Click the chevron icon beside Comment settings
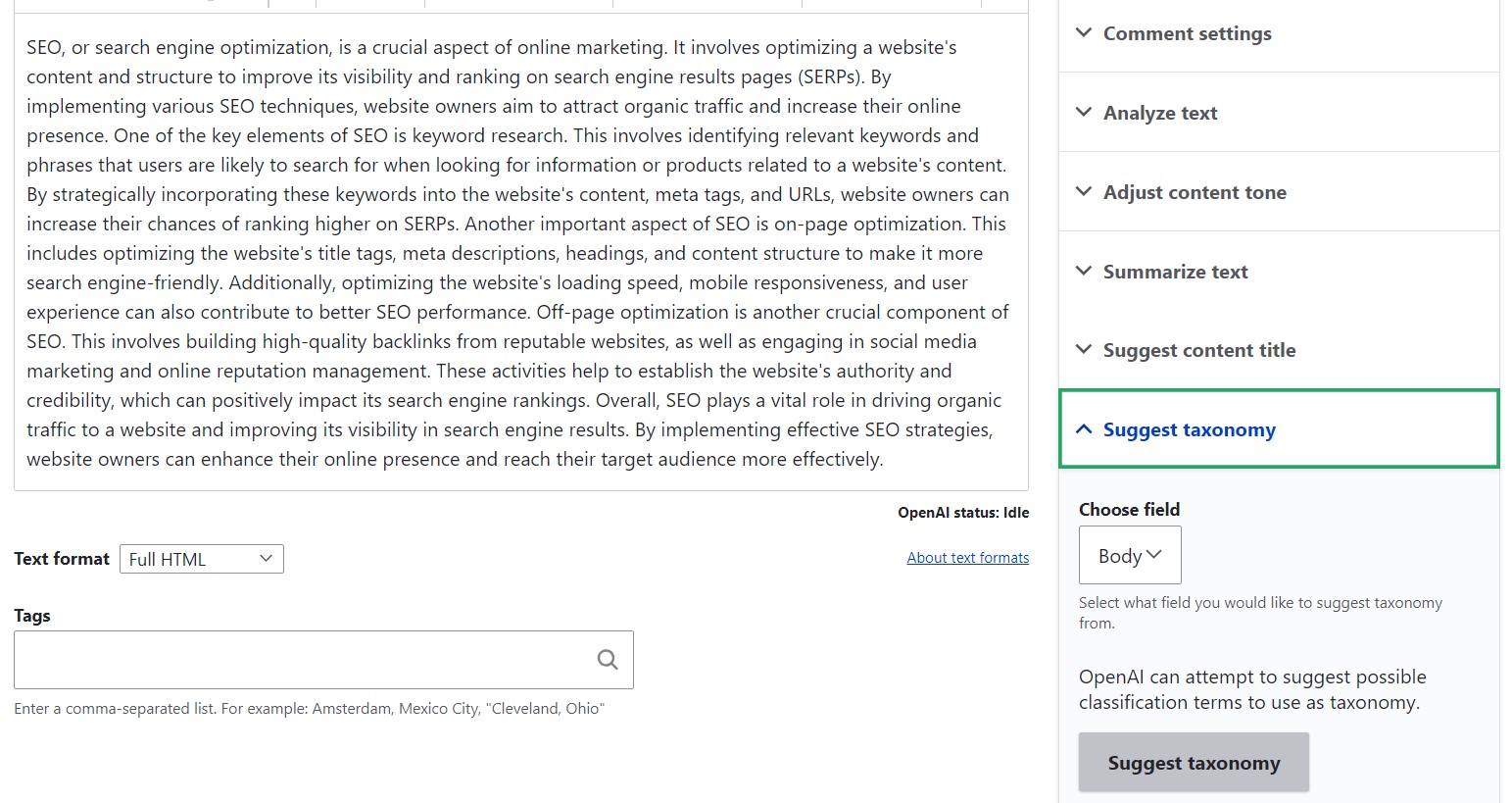Image resolution: width=1512 pixels, height=803 pixels. (x=1084, y=32)
